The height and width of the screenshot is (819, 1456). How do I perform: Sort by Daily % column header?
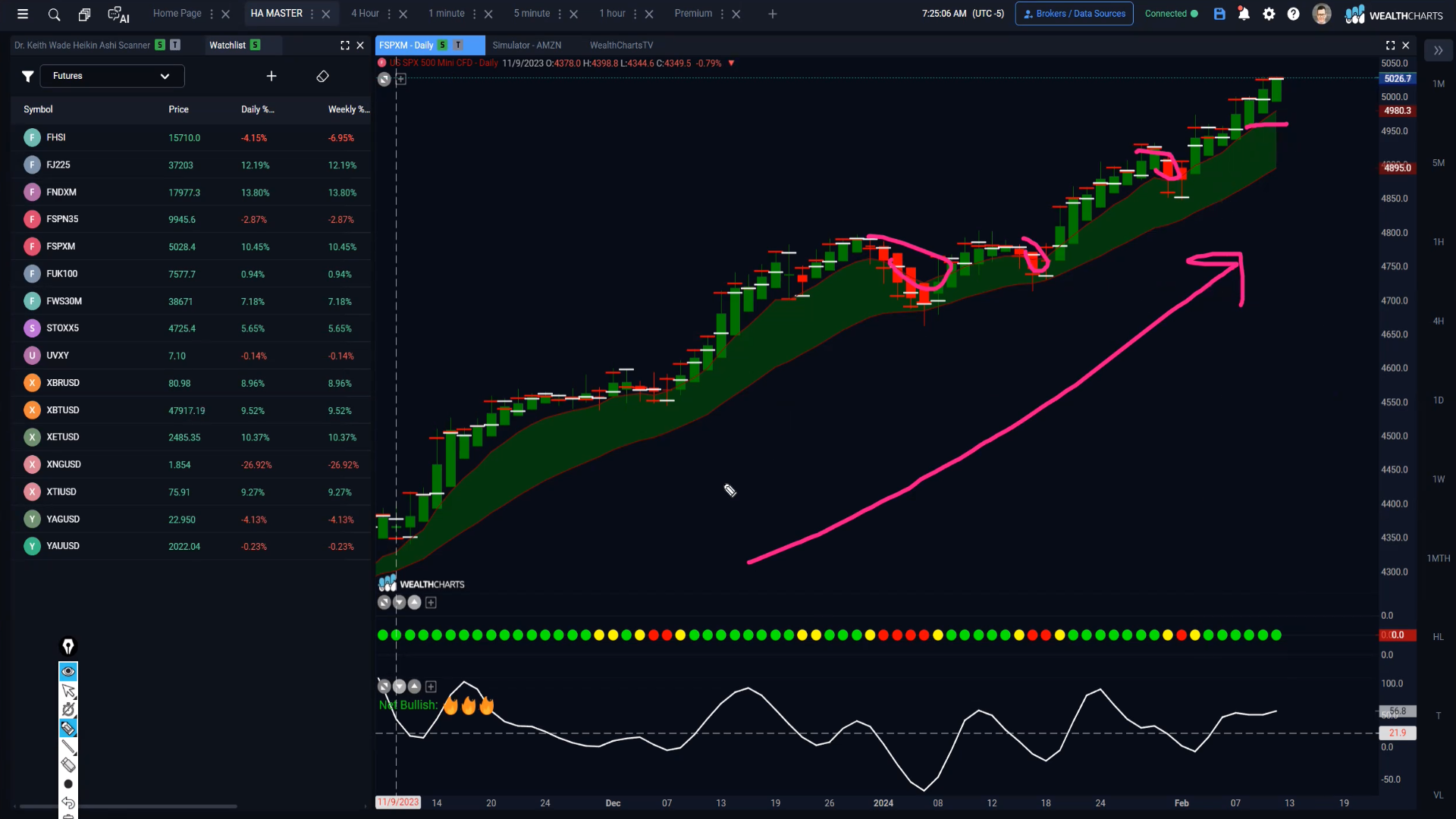coord(258,109)
